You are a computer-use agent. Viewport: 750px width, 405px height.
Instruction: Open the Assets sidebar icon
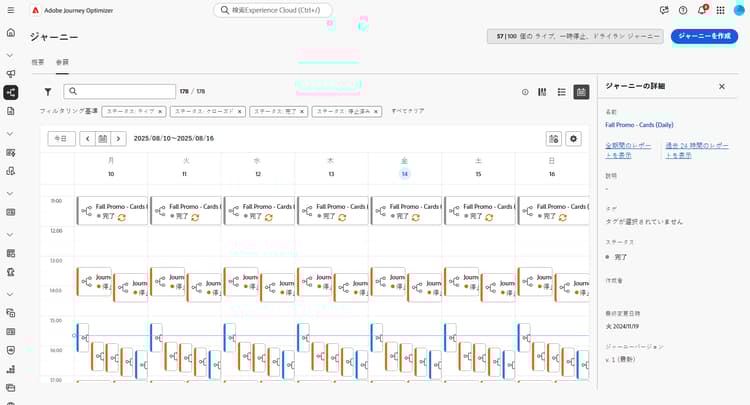(11, 171)
